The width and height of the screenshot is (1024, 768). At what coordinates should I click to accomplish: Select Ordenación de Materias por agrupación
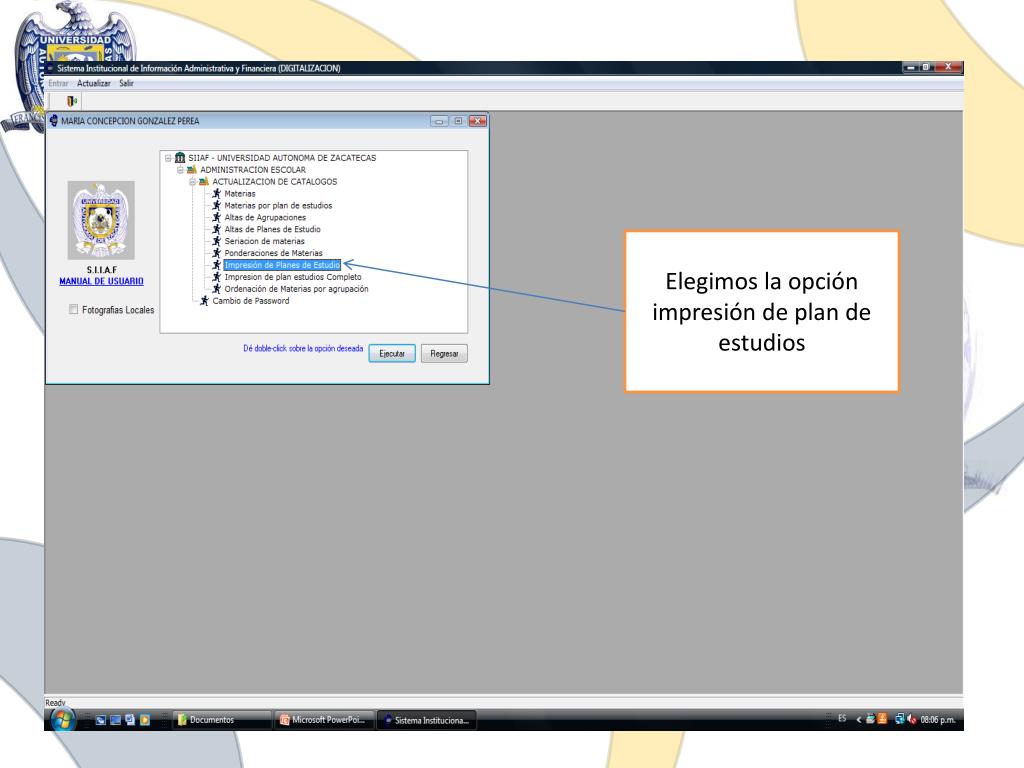(x=296, y=289)
